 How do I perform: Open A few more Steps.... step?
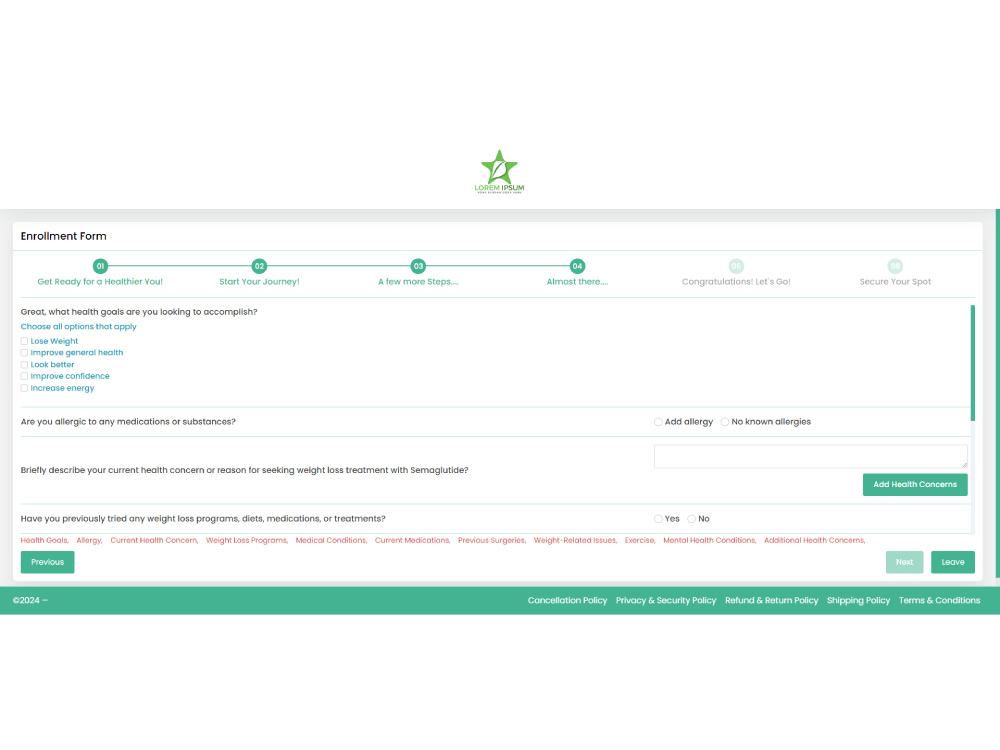pyautogui.click(x=418, y=281)
